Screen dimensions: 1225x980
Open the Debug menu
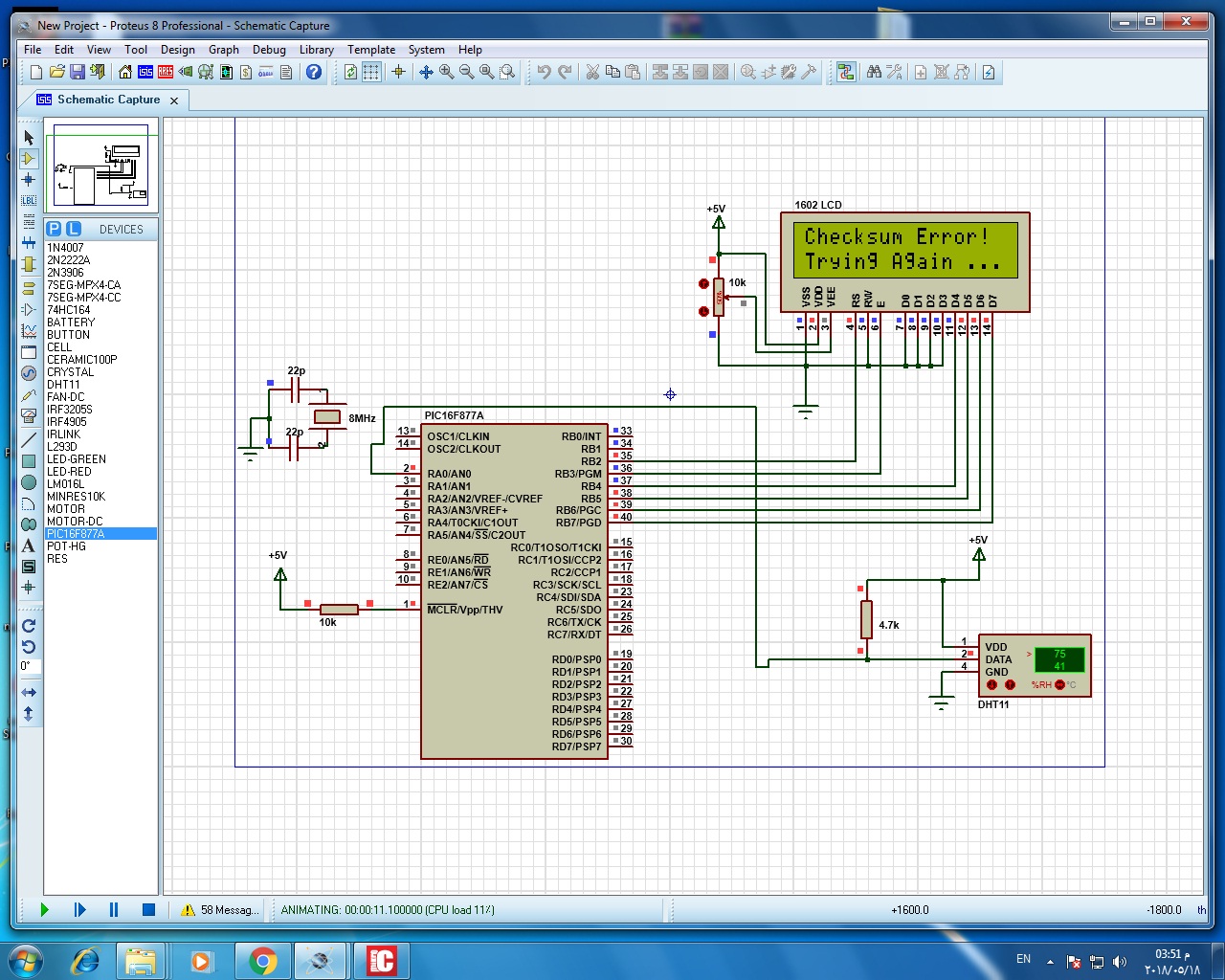pyautogui.click(x=269, y=50)
